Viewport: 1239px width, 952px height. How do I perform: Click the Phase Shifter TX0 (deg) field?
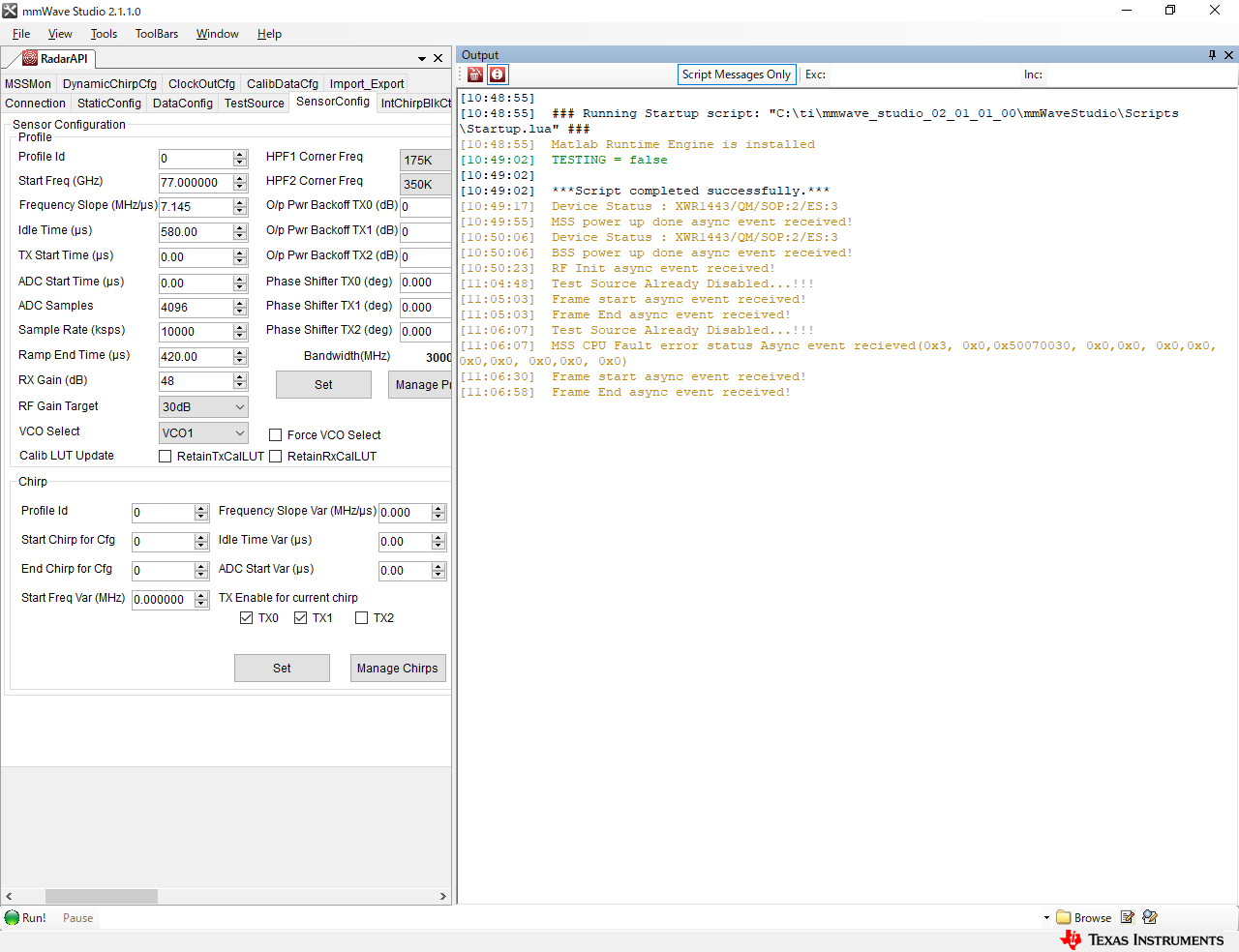click(x=426, y=283)
